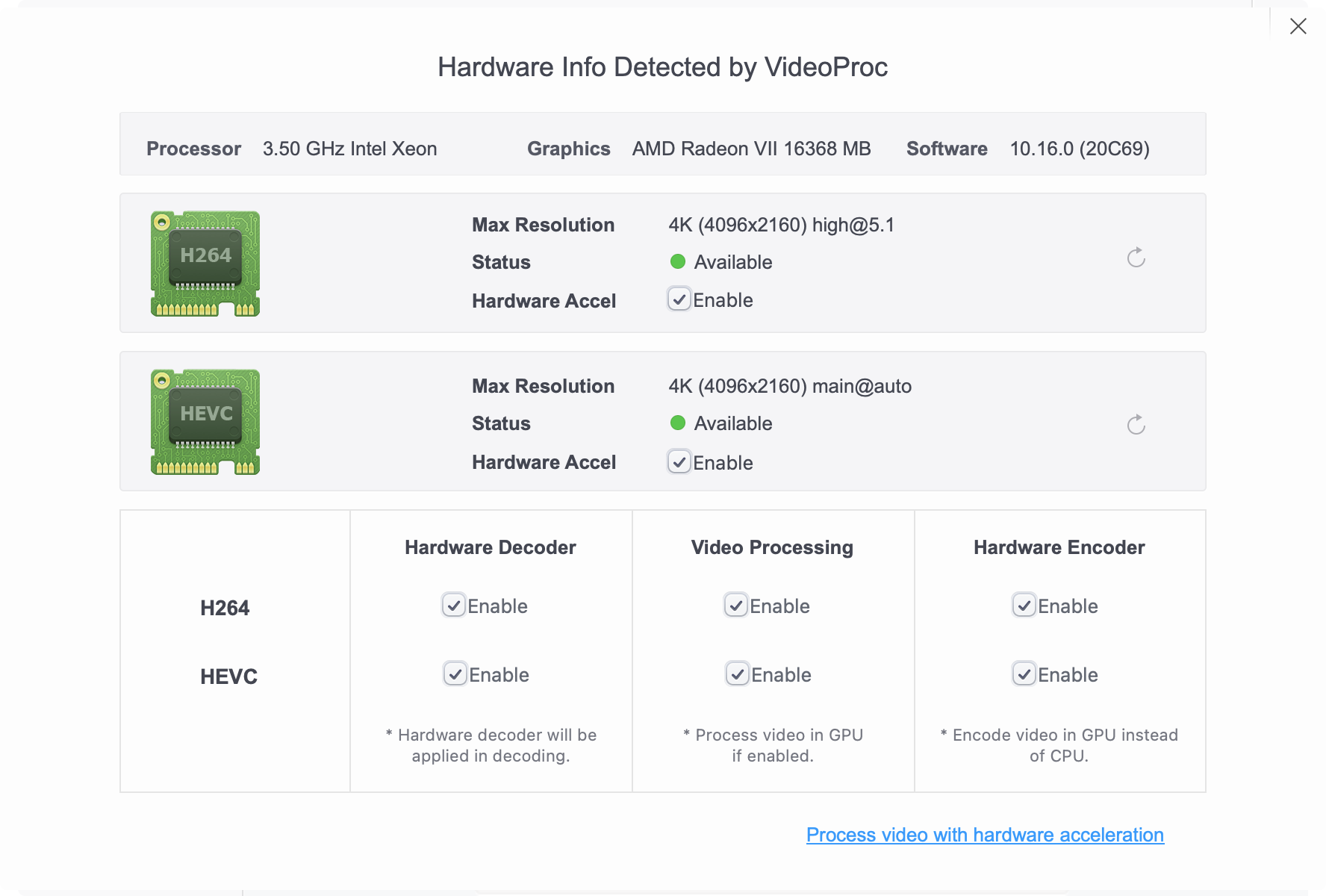Uncheck H264 Video Processing Enable
Screen dimensions: 1326x896
pos(736,606)
